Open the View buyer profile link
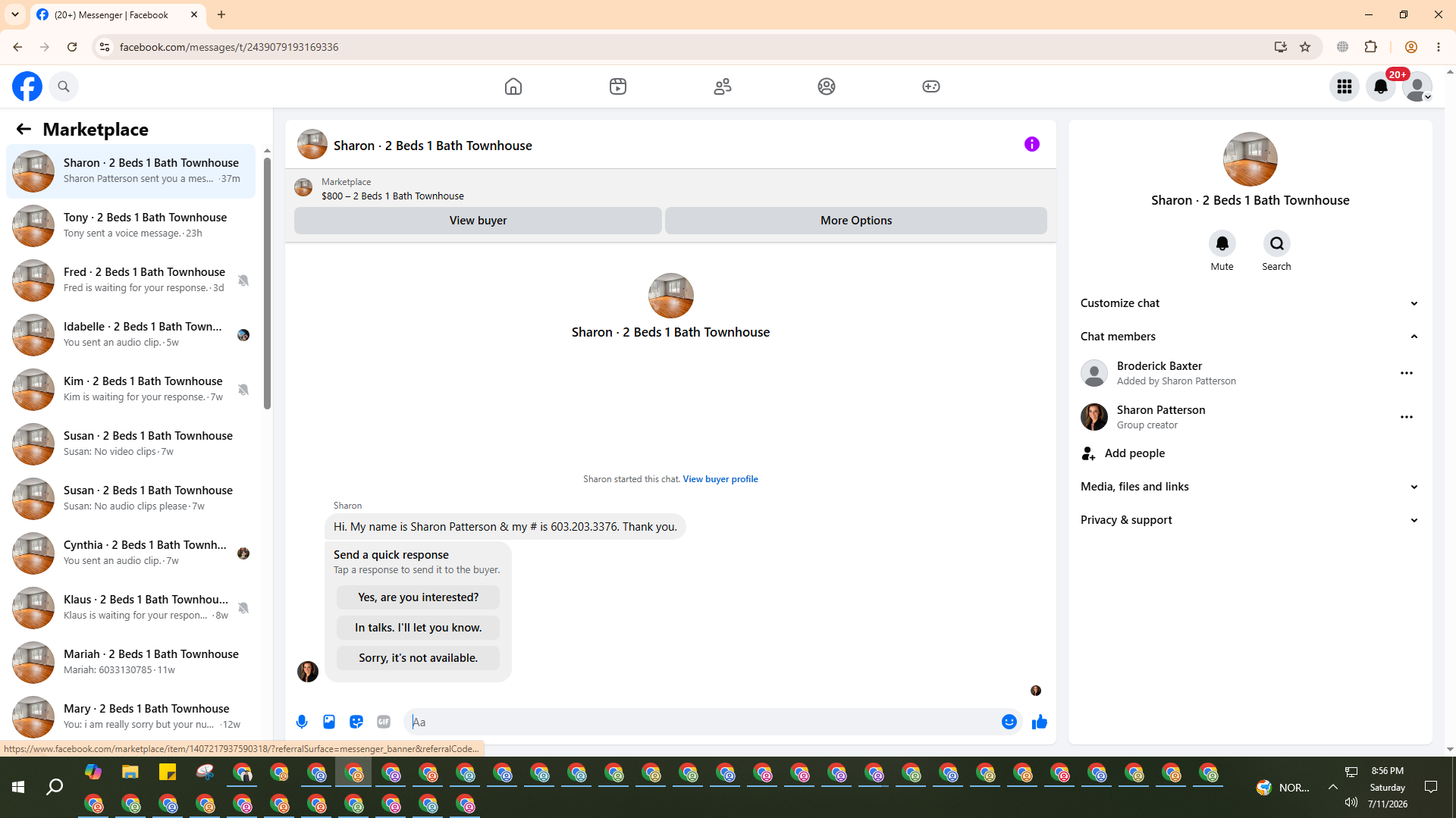The width and height of the screenshot is (1456, 818). click(720, 479)
